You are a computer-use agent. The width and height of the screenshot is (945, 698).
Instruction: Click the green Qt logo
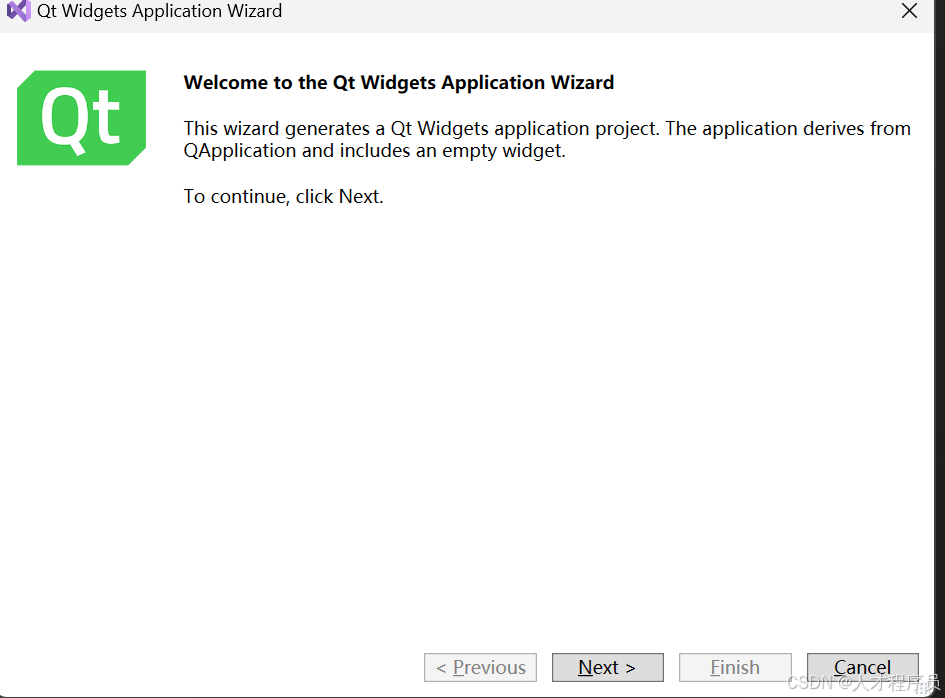click(x=81, y=118)
